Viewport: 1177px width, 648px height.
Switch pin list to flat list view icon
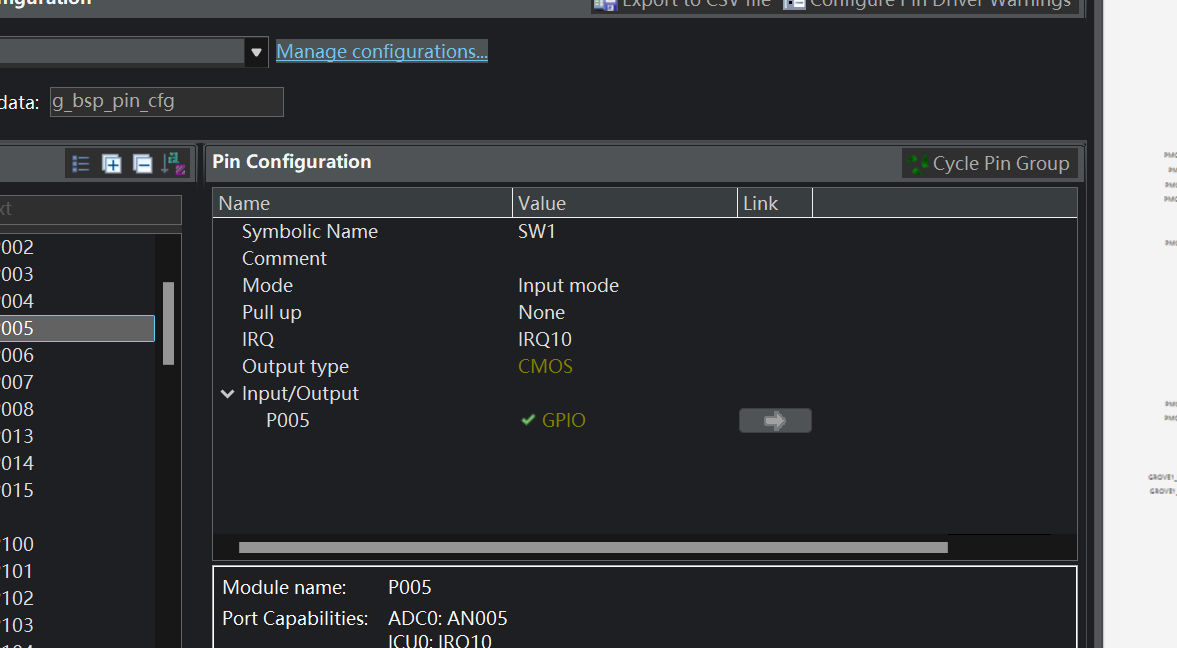[80, 164]
